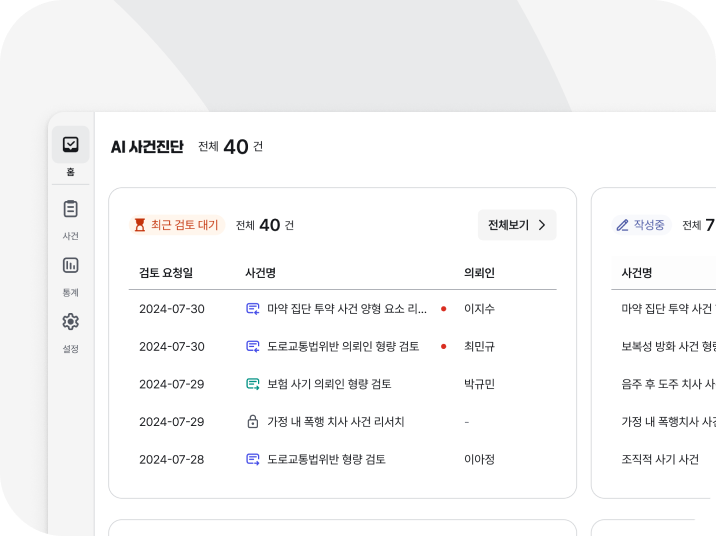Viewport: 716px width, 536px height.
Task: Click client name 박규민
Action: click(479, 384)
